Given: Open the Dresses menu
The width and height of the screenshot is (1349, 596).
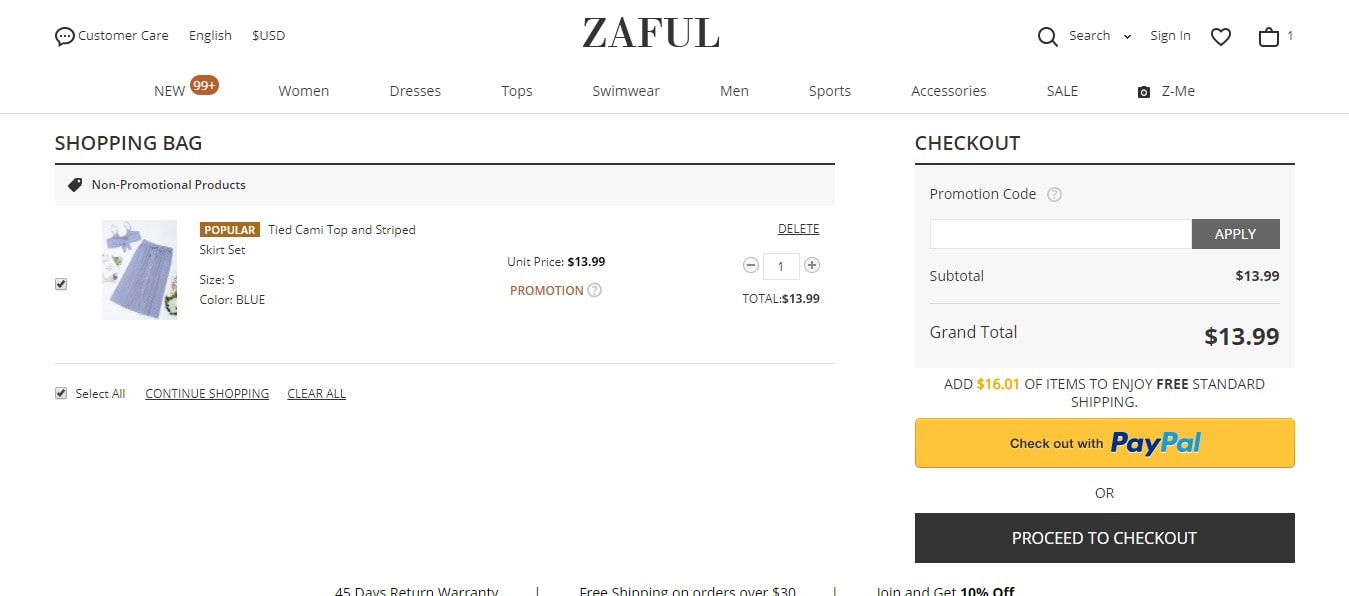Looking at the screenshot, I should pos(415,91).
